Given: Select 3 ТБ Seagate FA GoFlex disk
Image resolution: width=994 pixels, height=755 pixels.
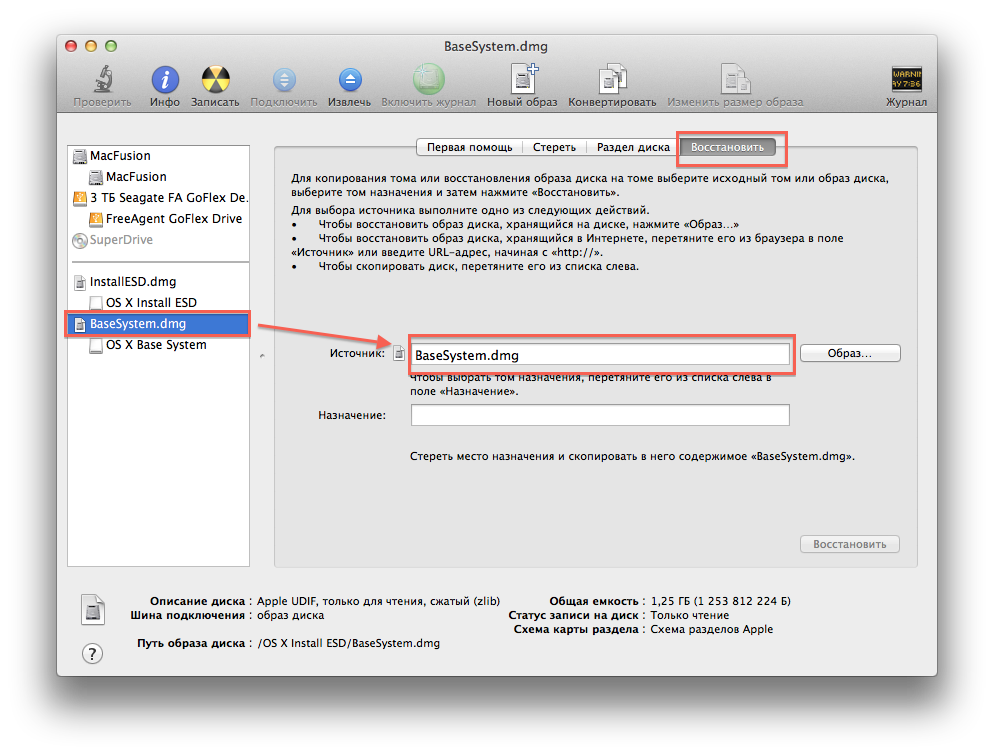Looking at the screenshot, I should point(158,198).
